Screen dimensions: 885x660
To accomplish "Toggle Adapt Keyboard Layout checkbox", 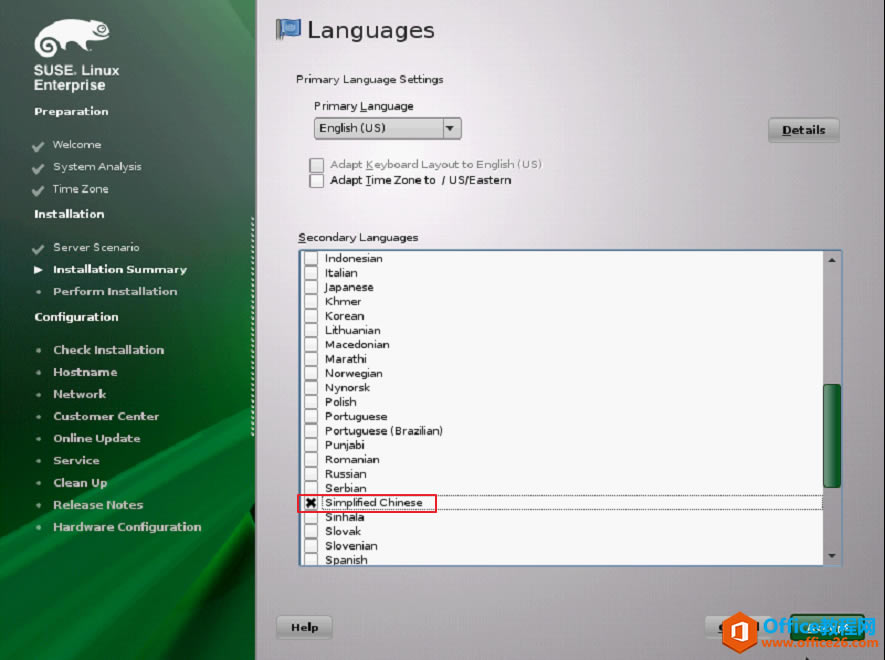I will (317, 164).
